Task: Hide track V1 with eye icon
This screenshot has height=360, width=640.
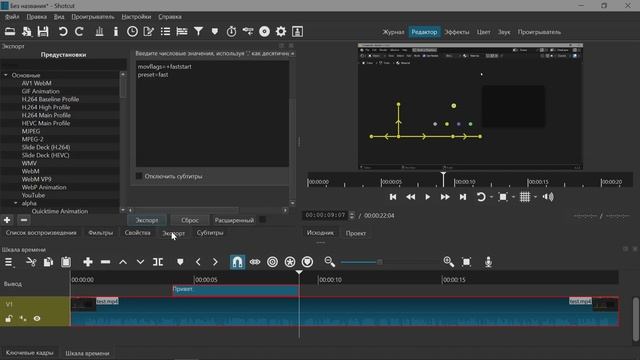Action: 37,318
